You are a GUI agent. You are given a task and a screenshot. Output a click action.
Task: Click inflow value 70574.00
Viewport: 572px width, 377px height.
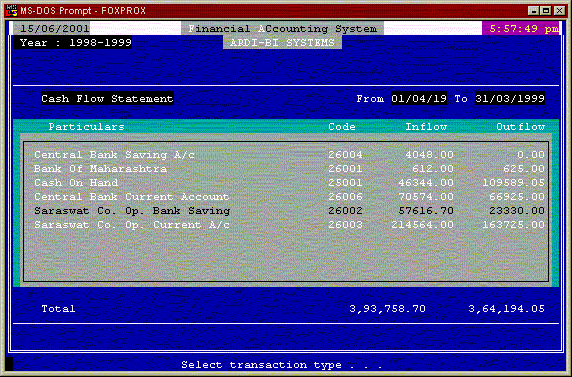426,197
